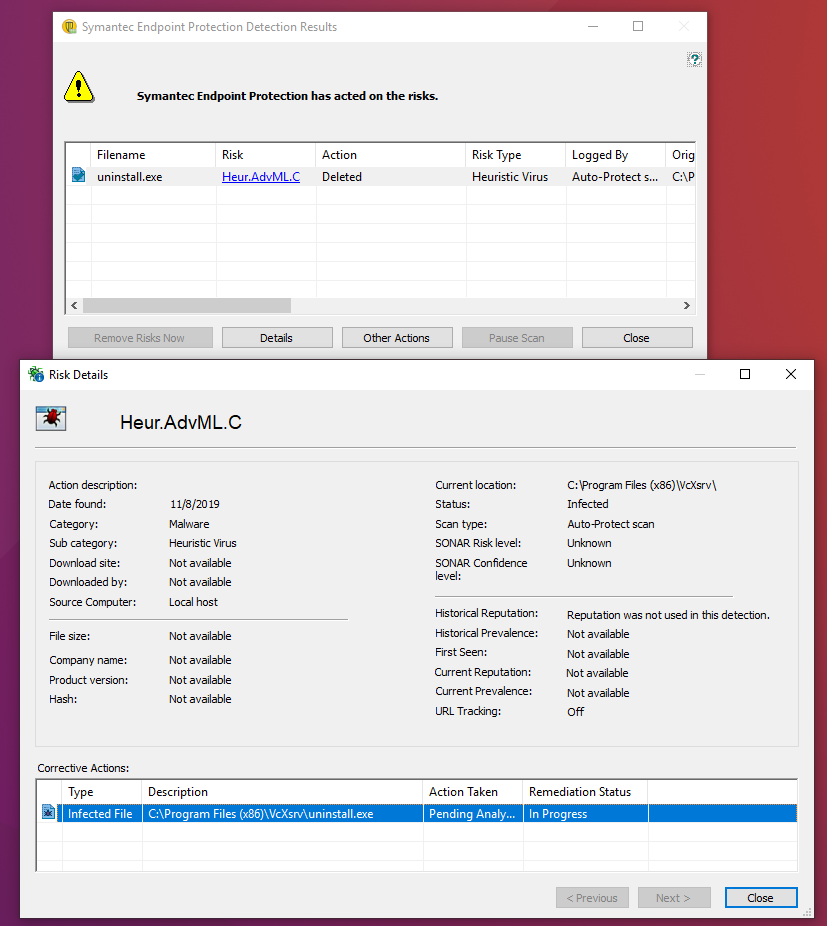827x926 pixels.
Task: Click the right arrow of the horizontal scrollbar
Action: (686, 305)
